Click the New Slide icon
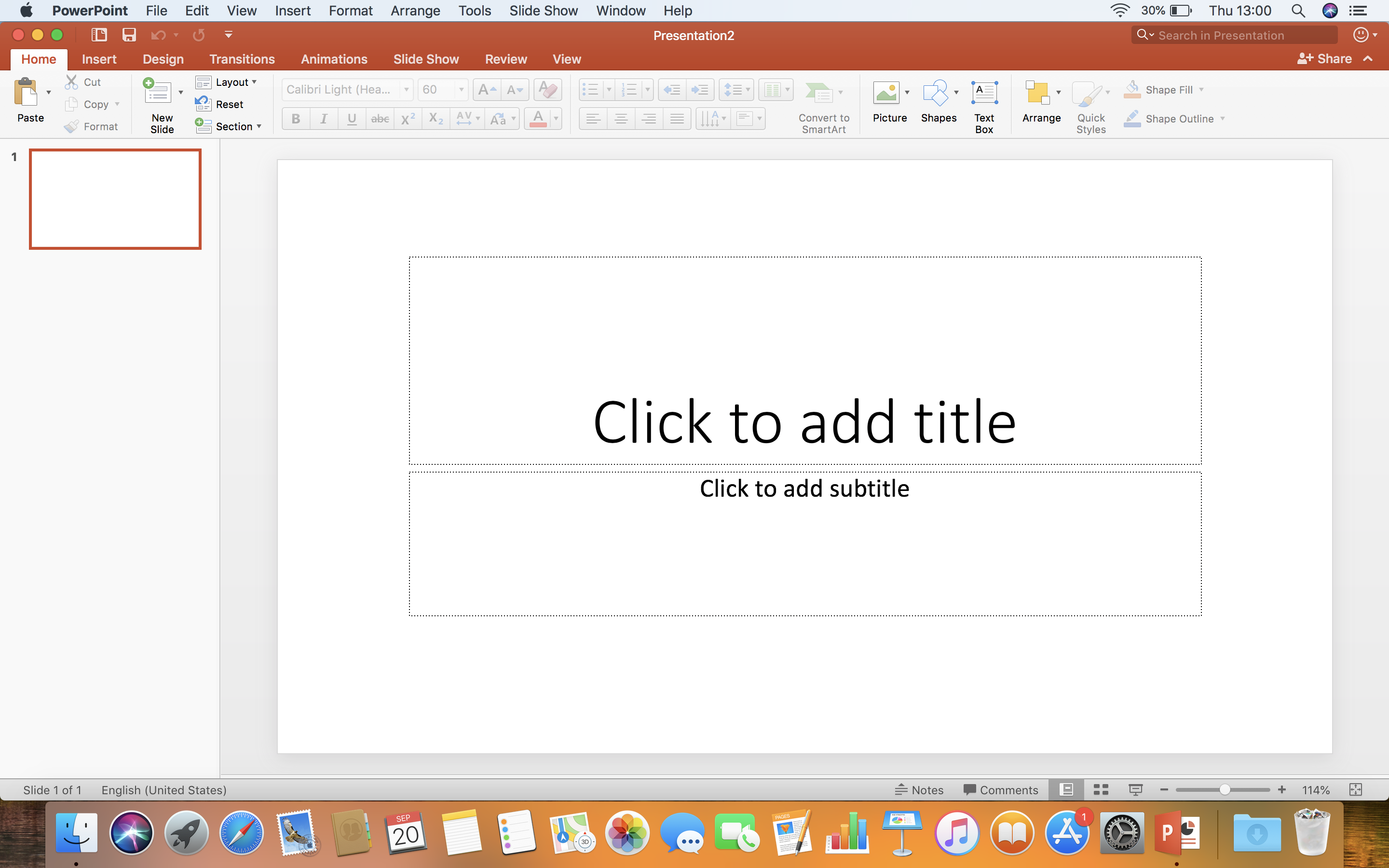The width and height of the screenshot is (1389, 868). pyautogui.click(x=158, y=93)
